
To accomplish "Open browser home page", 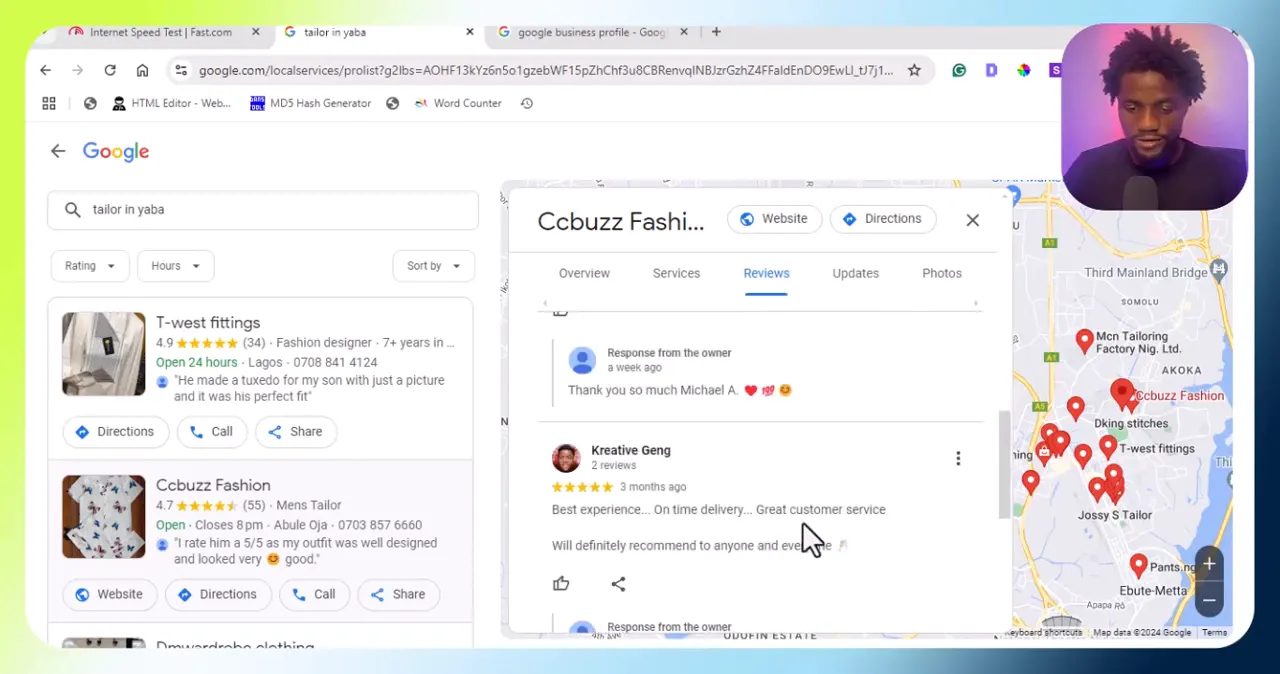I will click(x=143, y=70).
